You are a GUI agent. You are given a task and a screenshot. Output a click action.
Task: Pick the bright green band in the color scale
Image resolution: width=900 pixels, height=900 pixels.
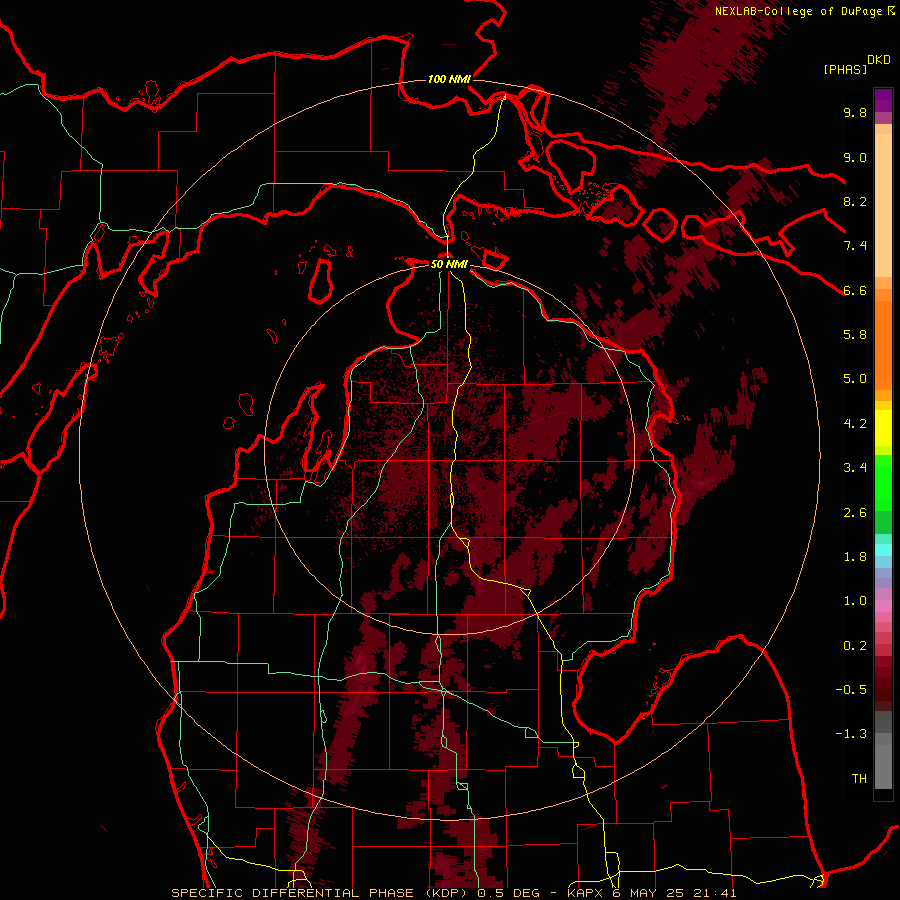pos(883,482)
